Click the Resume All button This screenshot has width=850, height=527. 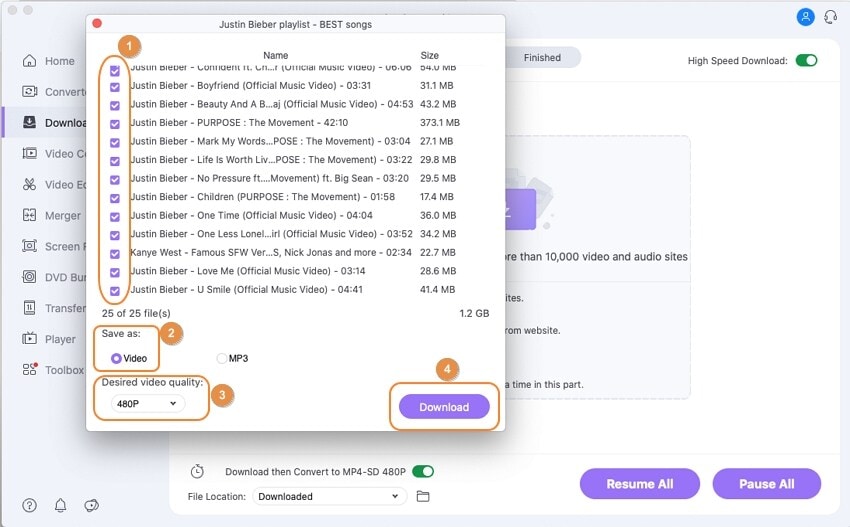tap(640, 484)
